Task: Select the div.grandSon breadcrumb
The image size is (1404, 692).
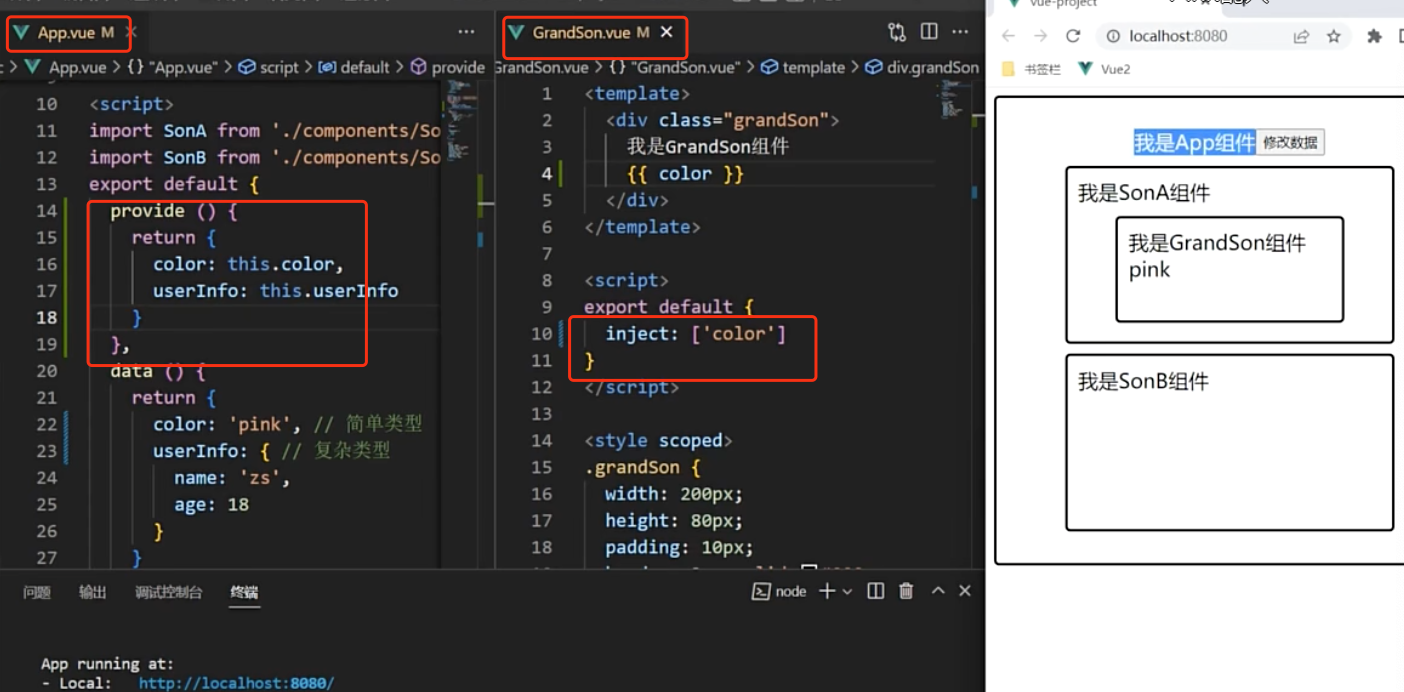Action: pyautogui.click(x=921, y=67)
